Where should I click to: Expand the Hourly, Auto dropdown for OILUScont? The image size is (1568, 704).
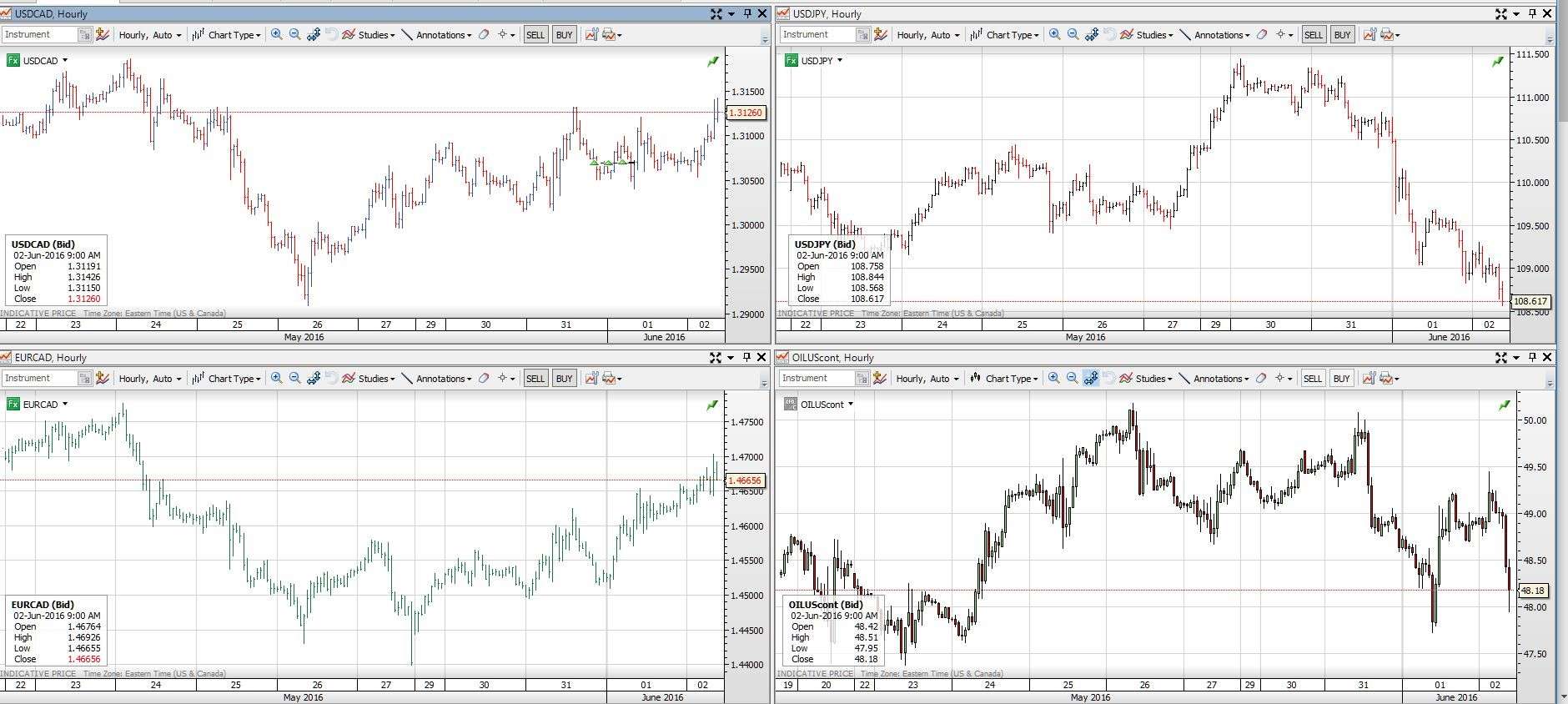coord(927,379)
